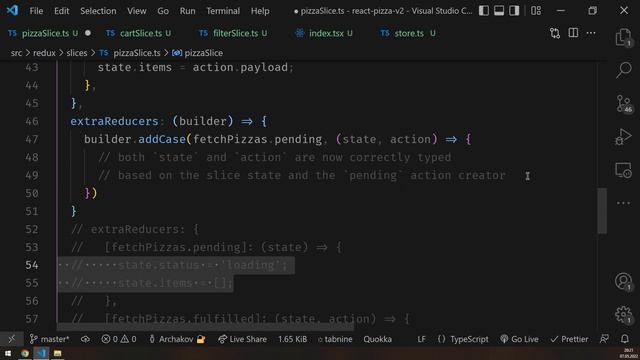This screenshot has height=360, width=640.
Task: Open Customize Layout icon in title bar
Action: [536, 11]
